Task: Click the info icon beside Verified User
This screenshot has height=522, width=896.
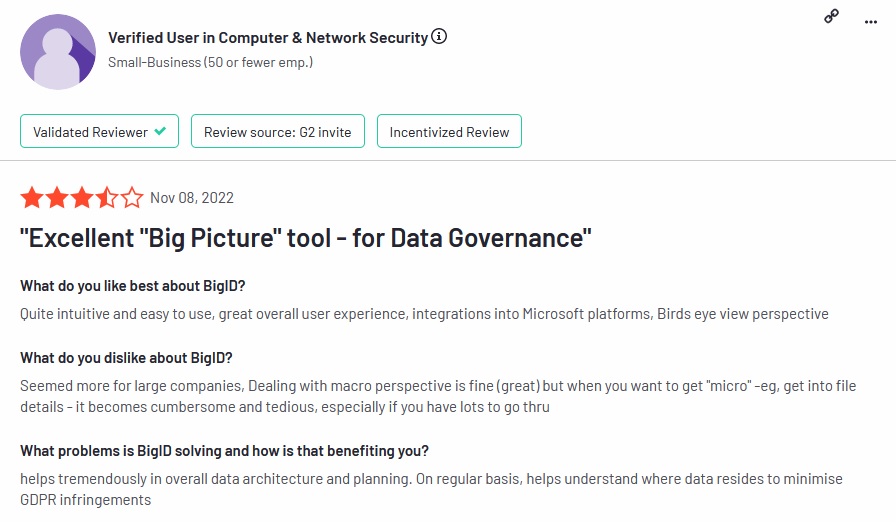Action: [x=439, y=37]
